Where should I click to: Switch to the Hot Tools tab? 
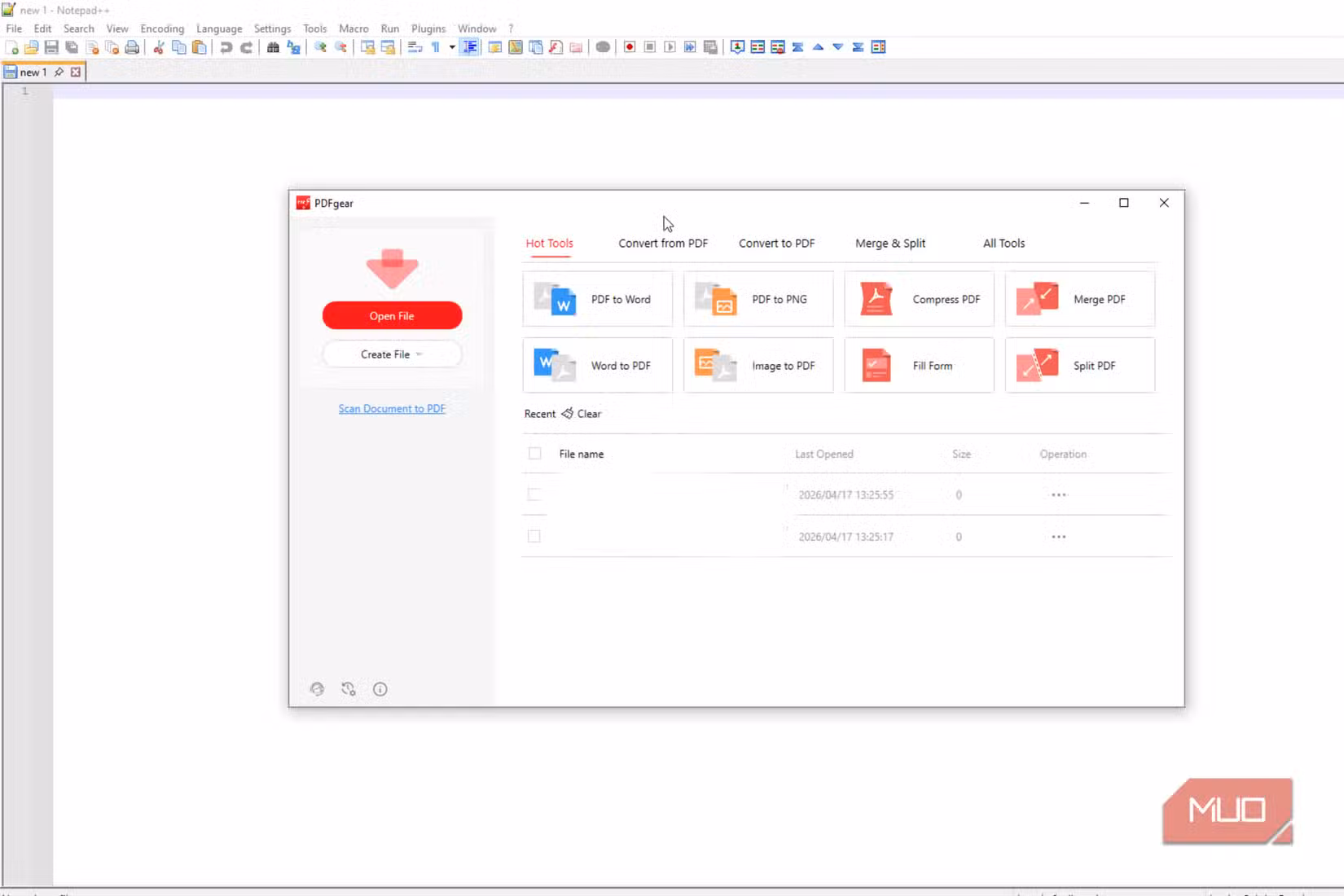549,244
